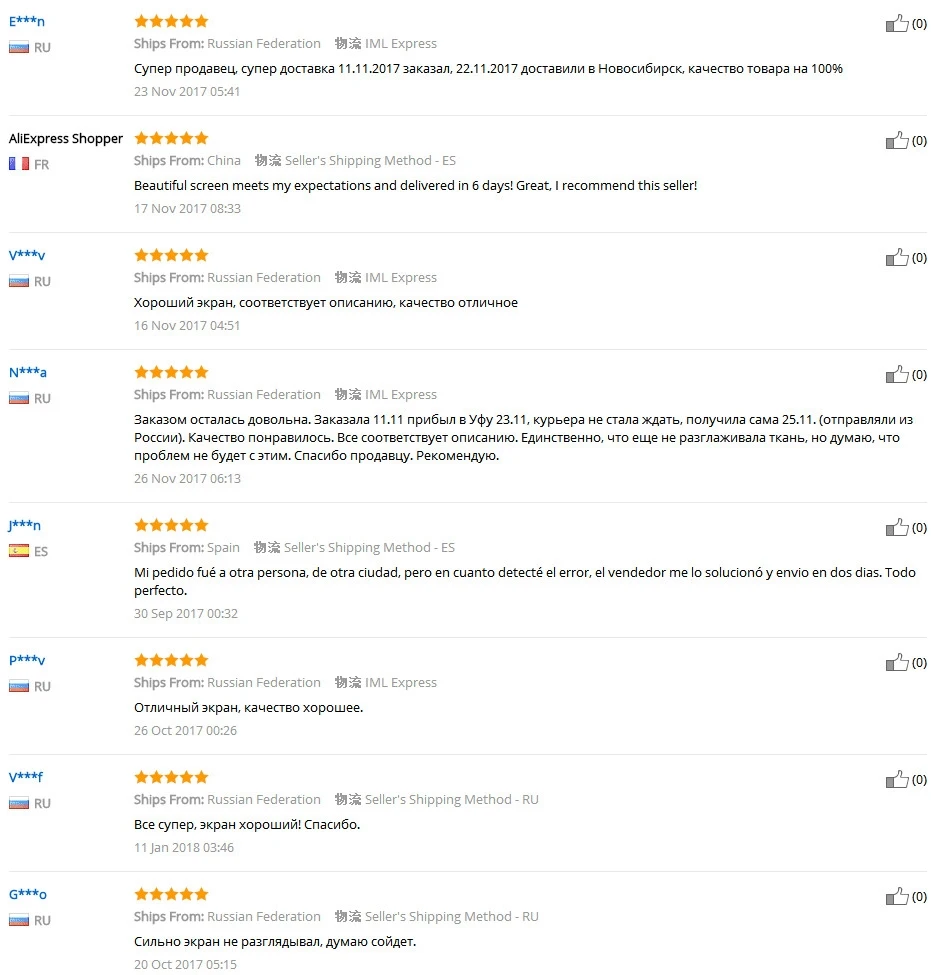Screen dimensions: 931x975
Task: Open reviewer profile N***a
Action: [27, 372]
